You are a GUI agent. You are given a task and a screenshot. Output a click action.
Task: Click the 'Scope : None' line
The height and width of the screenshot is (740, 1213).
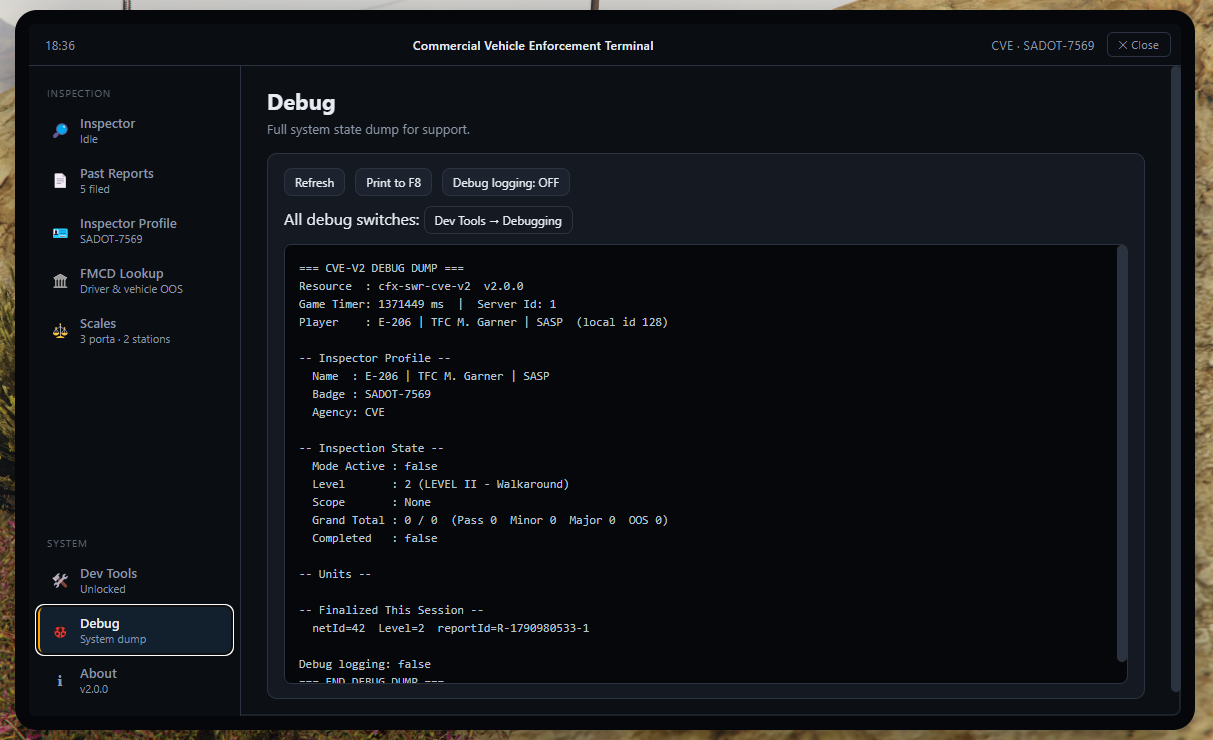[x=371, y=502]
